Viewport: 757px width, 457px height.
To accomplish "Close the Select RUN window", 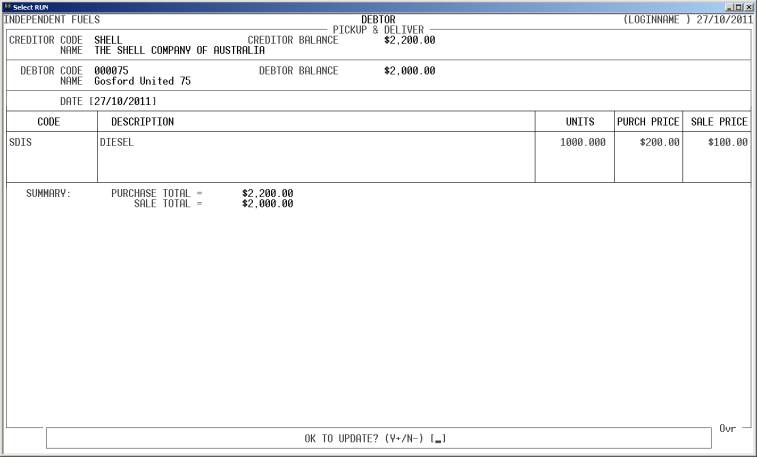I will (749, 6).
